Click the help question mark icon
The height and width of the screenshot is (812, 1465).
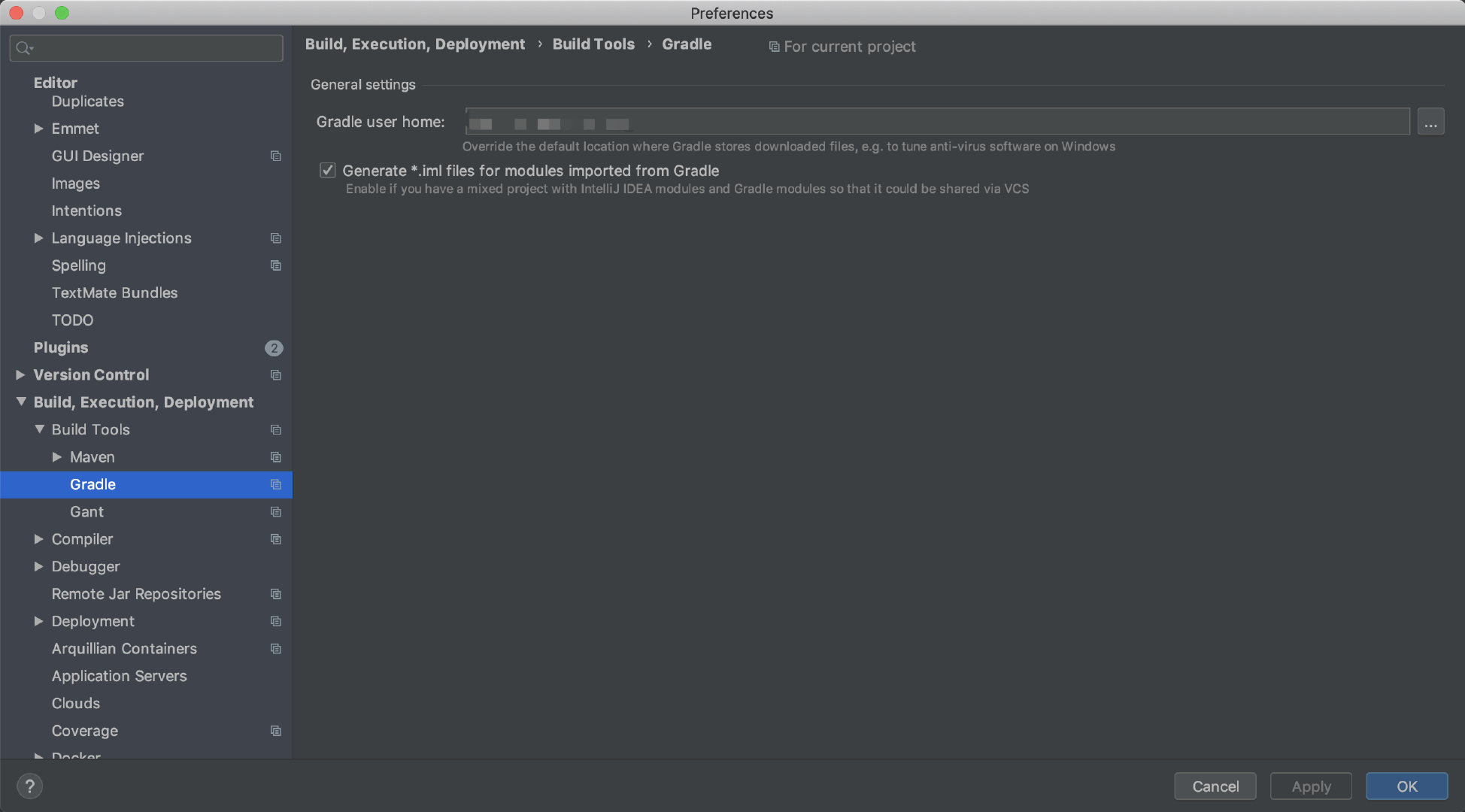coord(29,786)
